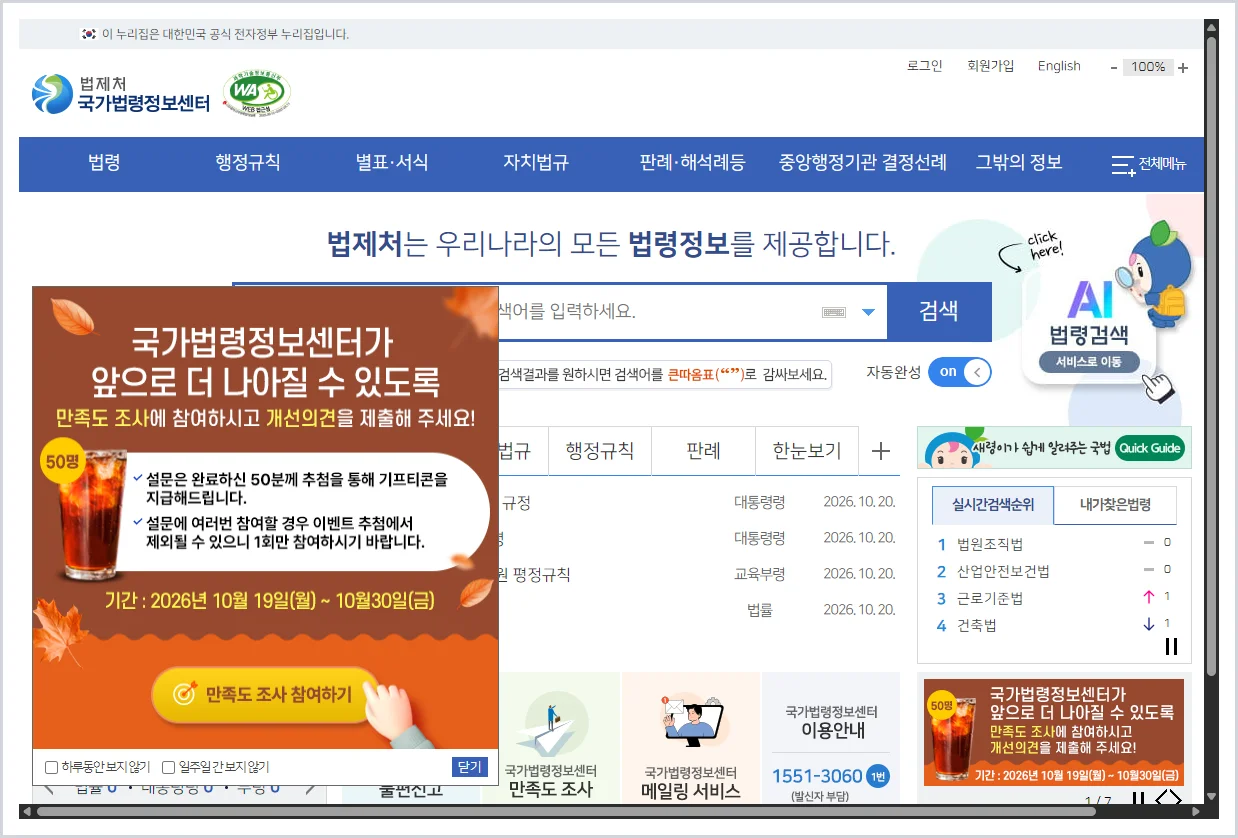
Task: Click the Quick Guide banner
Action: [x=1054, y=448]
